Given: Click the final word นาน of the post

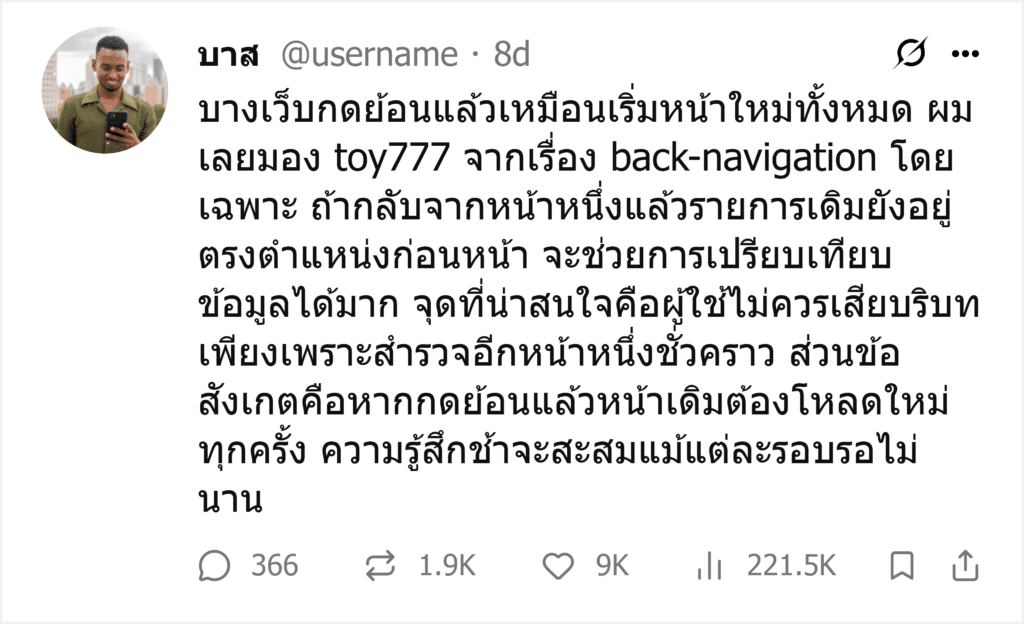Looking at the screenshot, I should 231,500.
